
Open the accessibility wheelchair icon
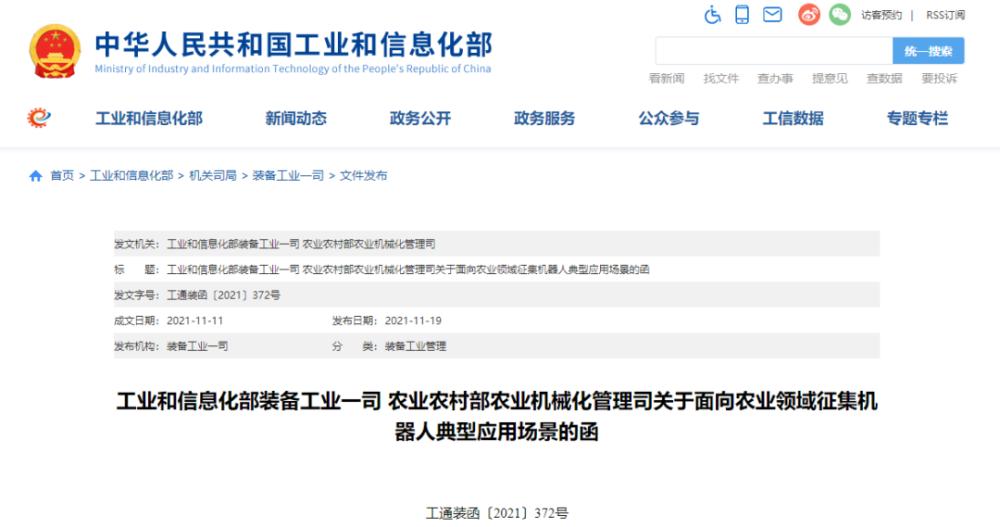(712, 14)
